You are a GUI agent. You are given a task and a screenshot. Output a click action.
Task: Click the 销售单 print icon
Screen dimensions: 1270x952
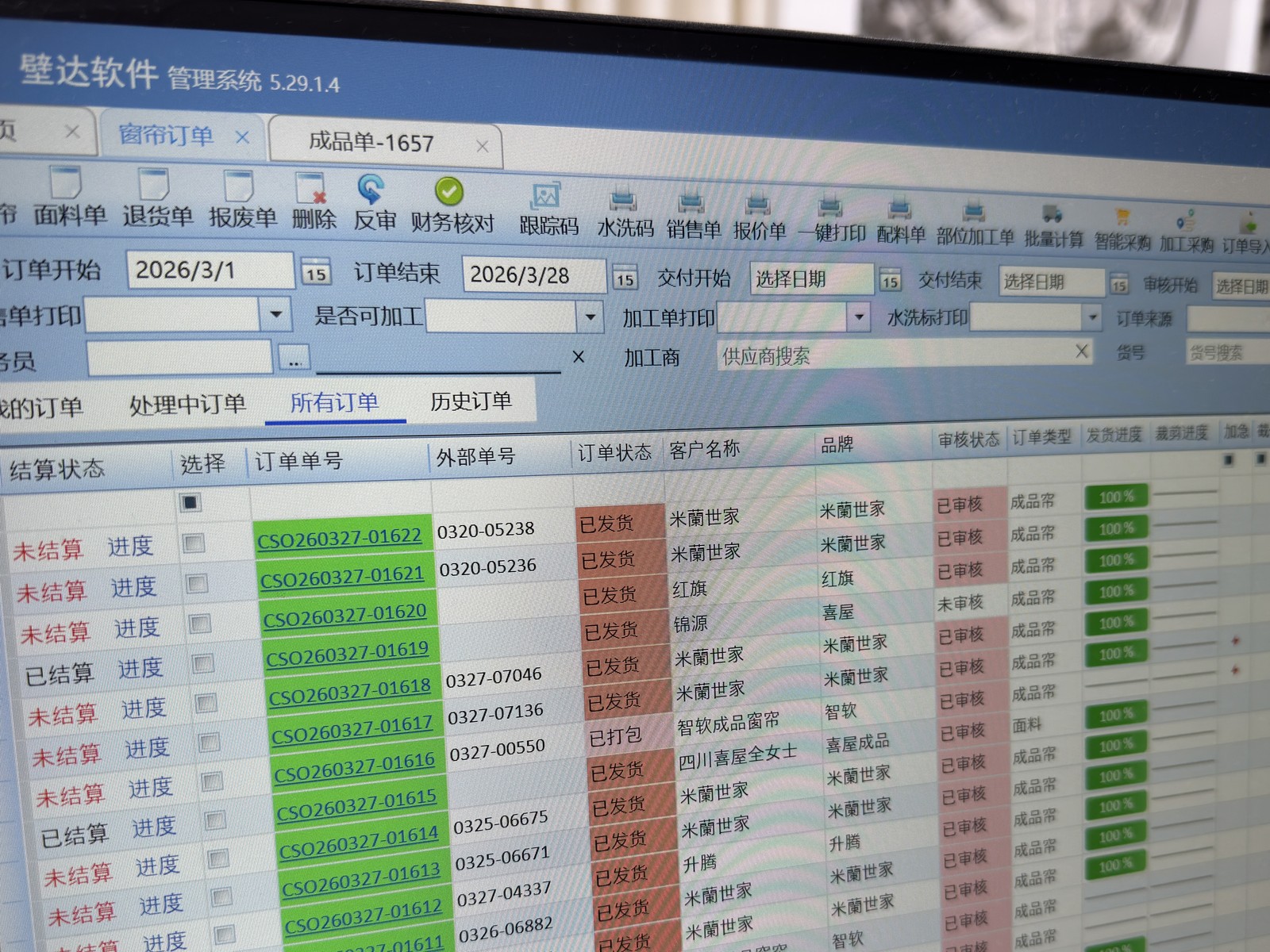[692, 200]
